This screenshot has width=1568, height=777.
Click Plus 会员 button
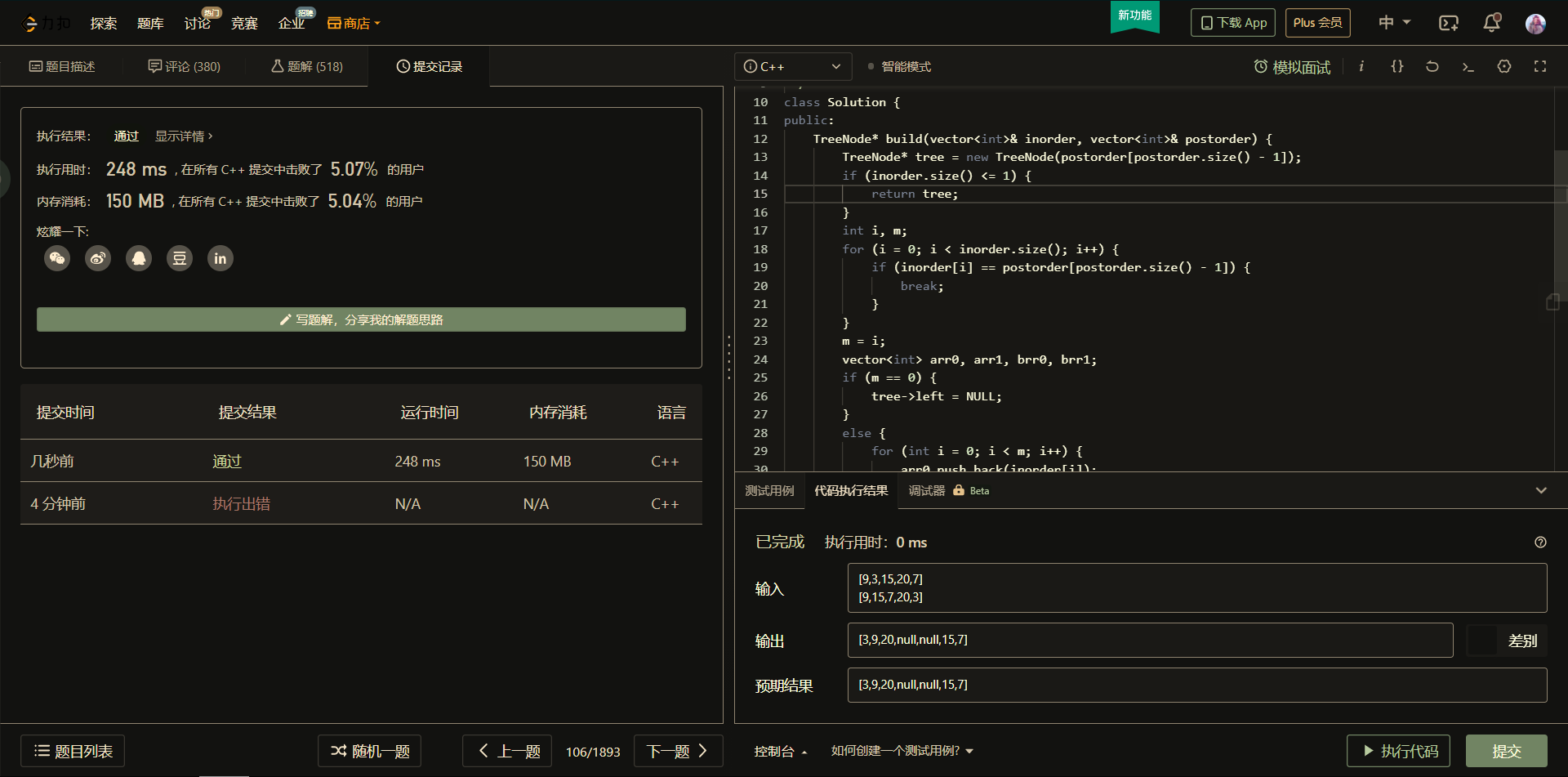pos(1318,23)
